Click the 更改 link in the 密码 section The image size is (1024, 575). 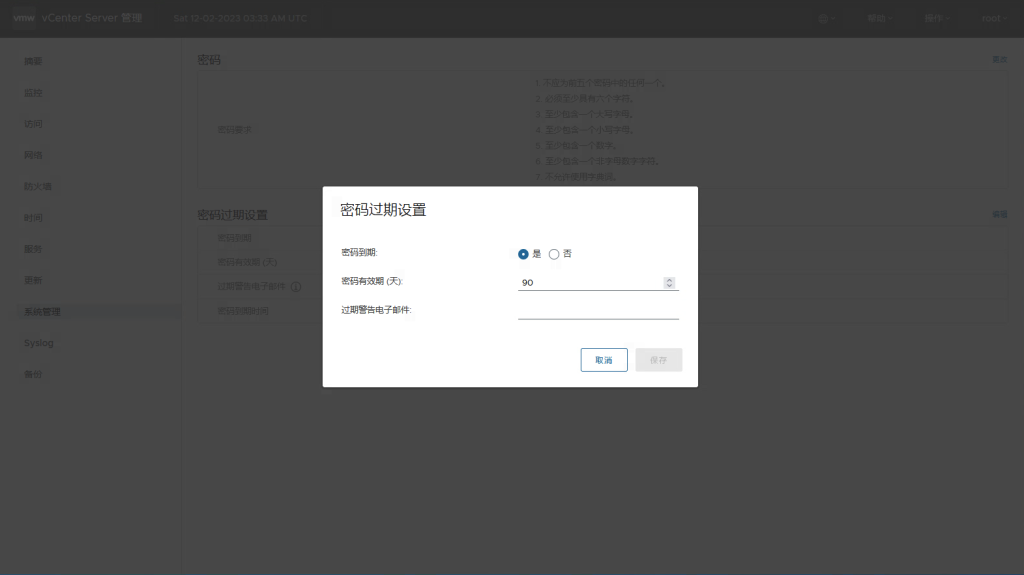point(1000,59)
